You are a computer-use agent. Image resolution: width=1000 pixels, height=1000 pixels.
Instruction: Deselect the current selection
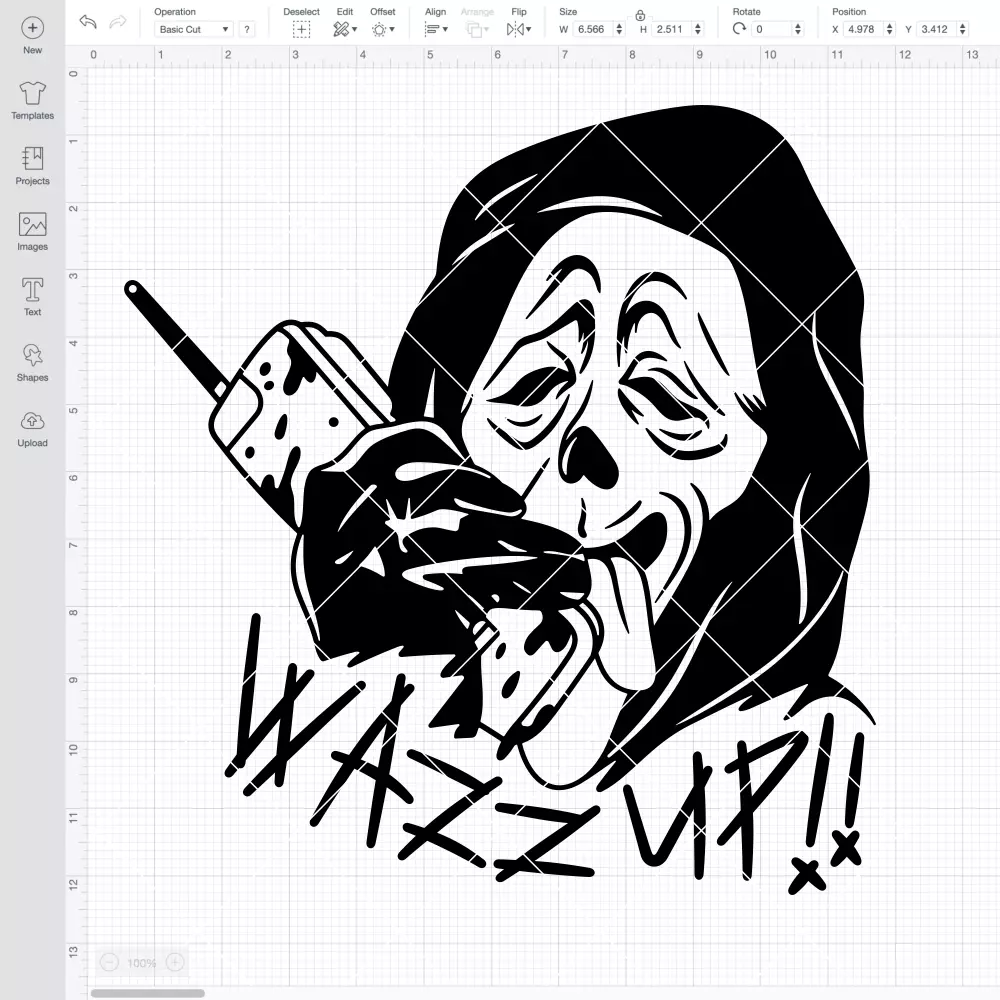(x=301, y=29)
